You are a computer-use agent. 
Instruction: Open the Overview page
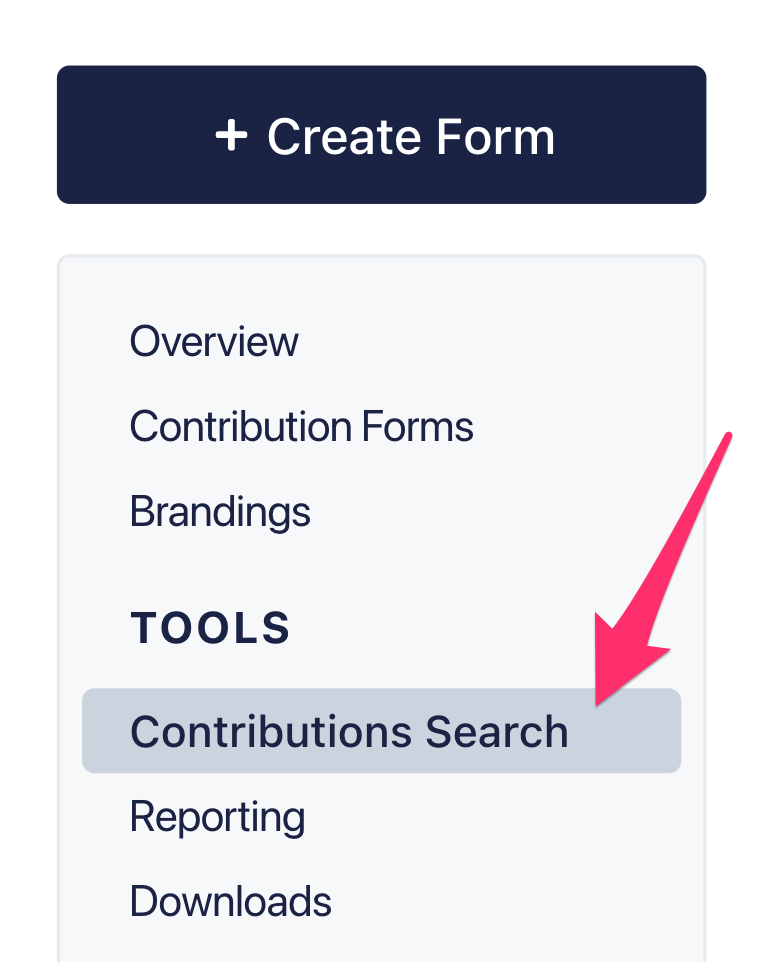point(214,342)
